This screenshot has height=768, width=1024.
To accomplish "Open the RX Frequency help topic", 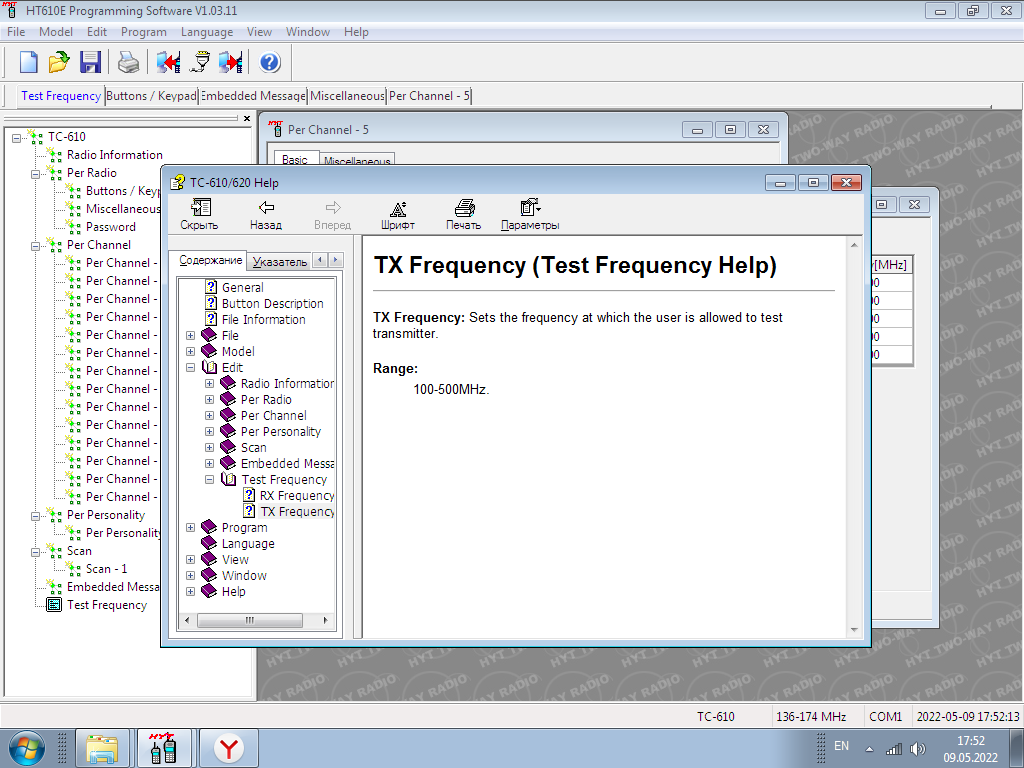I will pyautogui.click(x=297, y=496).
